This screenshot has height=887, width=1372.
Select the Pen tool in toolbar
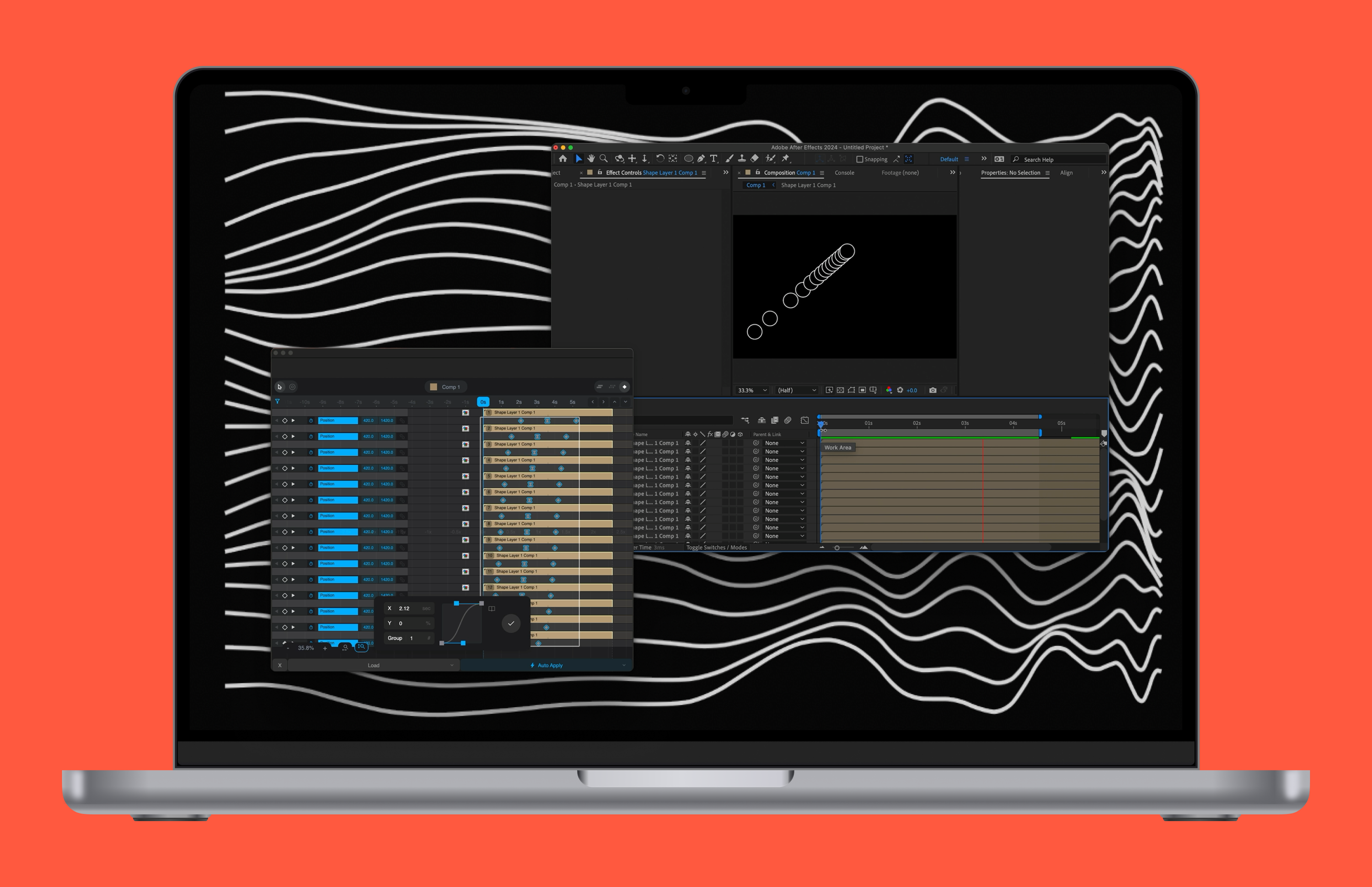[x=701, y=159]
